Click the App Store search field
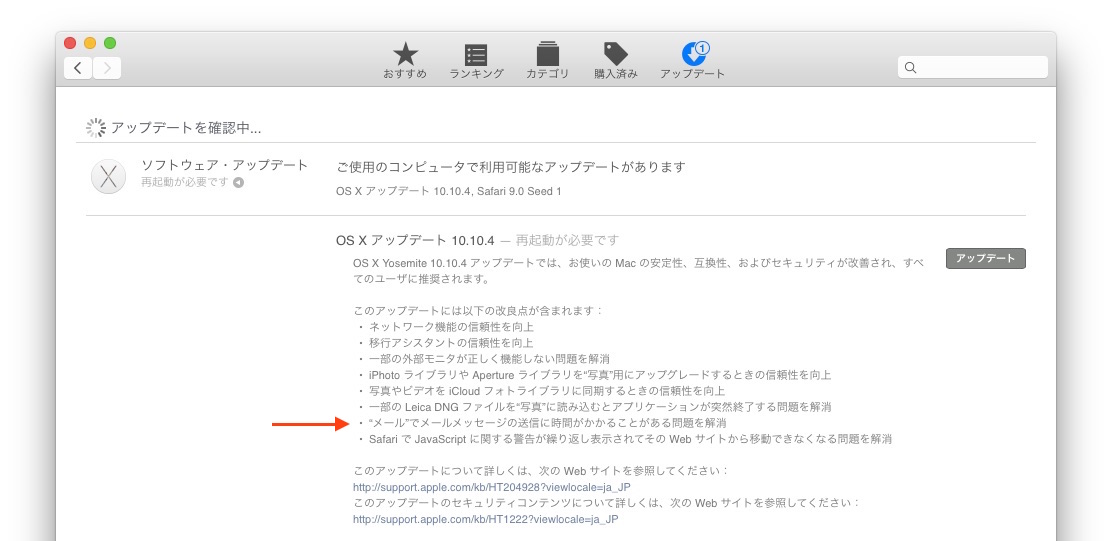Screen dimensions: 1112x541 [x=972, y=67]
